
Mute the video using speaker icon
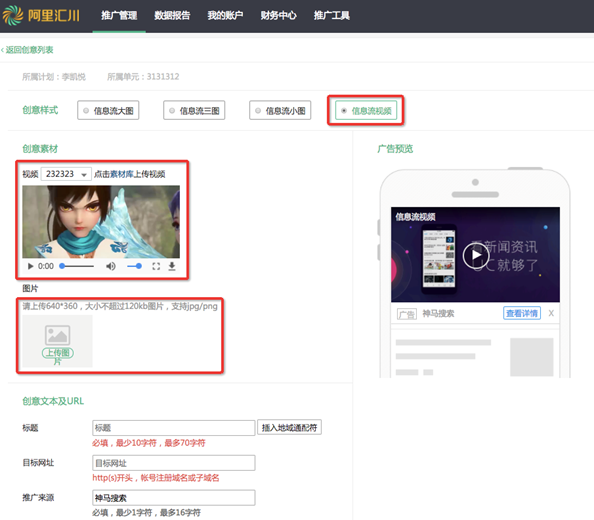[111, 266]
